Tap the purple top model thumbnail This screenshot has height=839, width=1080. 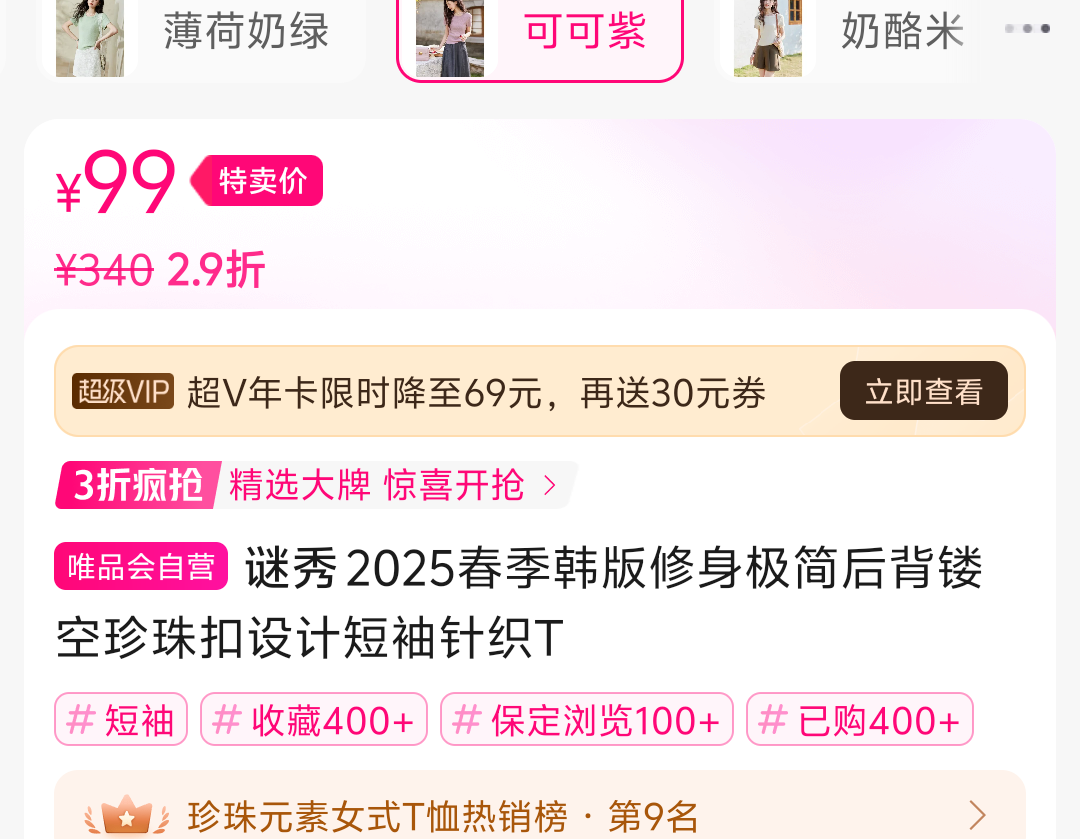450,37
